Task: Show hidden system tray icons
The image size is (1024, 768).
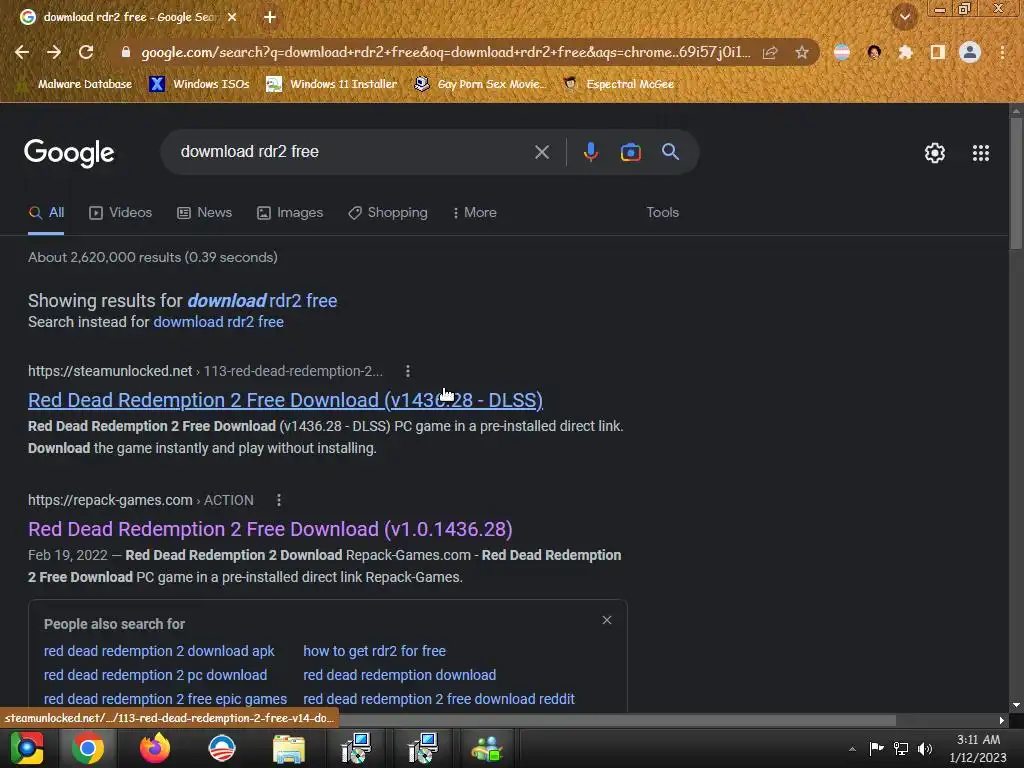Action: [852, 749]
